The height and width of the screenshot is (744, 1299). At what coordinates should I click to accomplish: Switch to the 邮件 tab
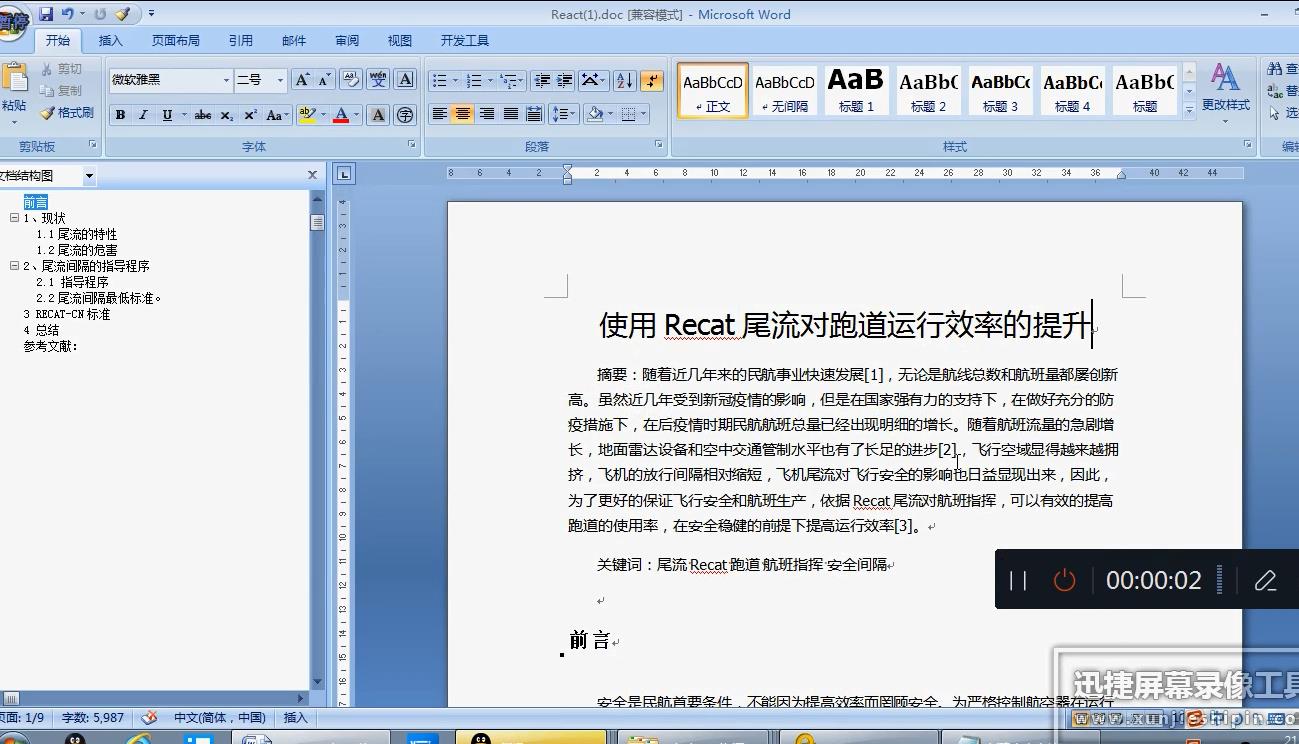[294, 41]
